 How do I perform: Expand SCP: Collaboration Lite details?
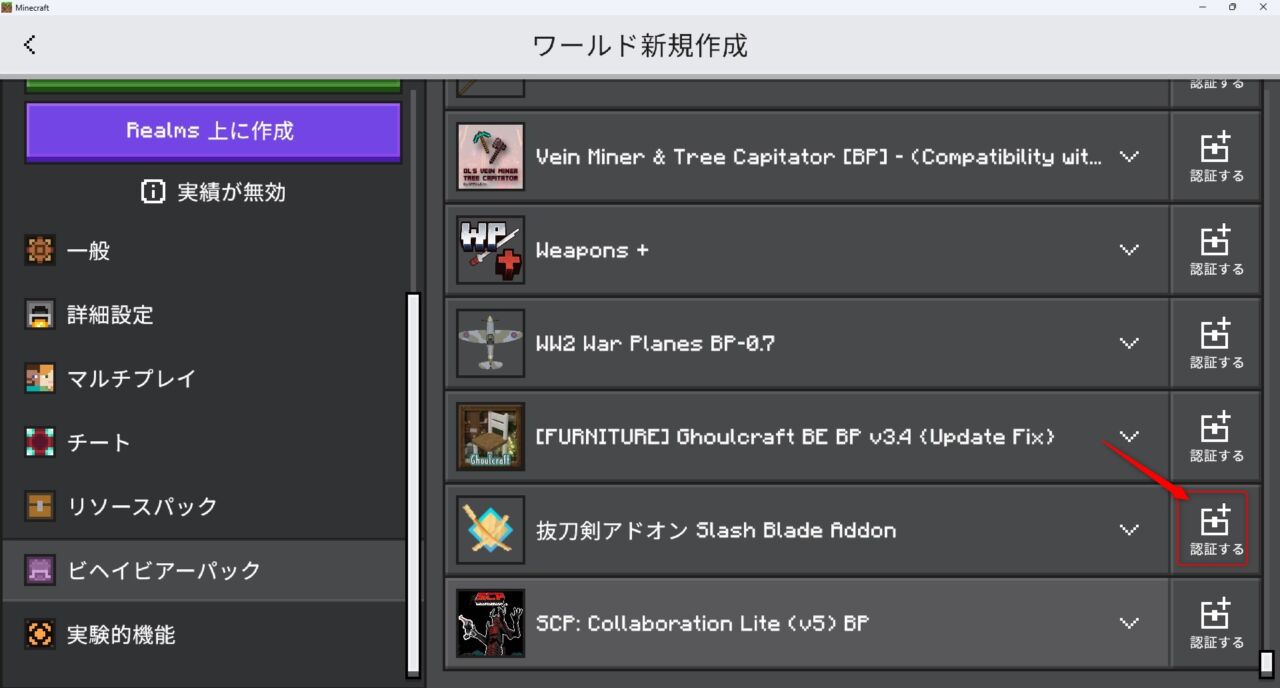pyautogui.click(x=1129, y=623)
